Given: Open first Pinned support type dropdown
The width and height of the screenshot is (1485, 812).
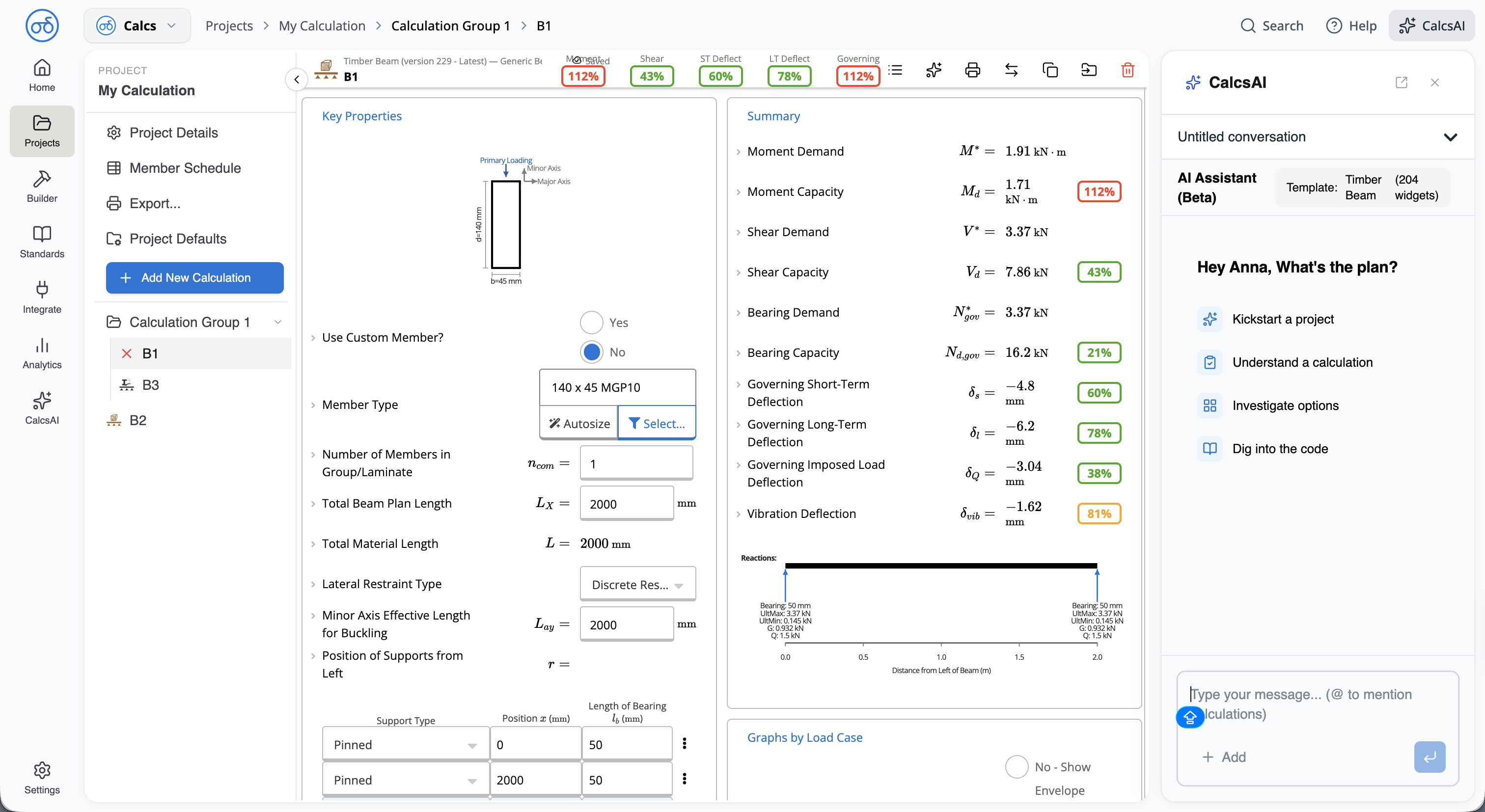Looking at the screenshot, I should click(406, 744).
